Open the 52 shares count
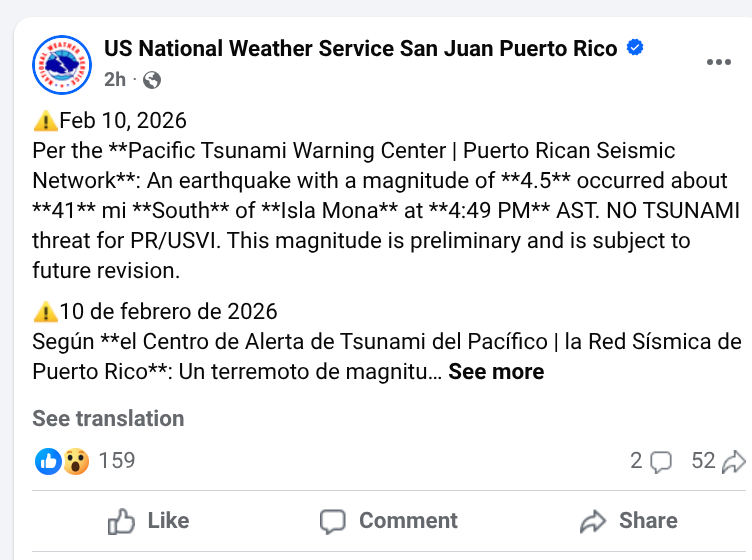The width and height of the screenshot is (752, 560). click(704, 461)
